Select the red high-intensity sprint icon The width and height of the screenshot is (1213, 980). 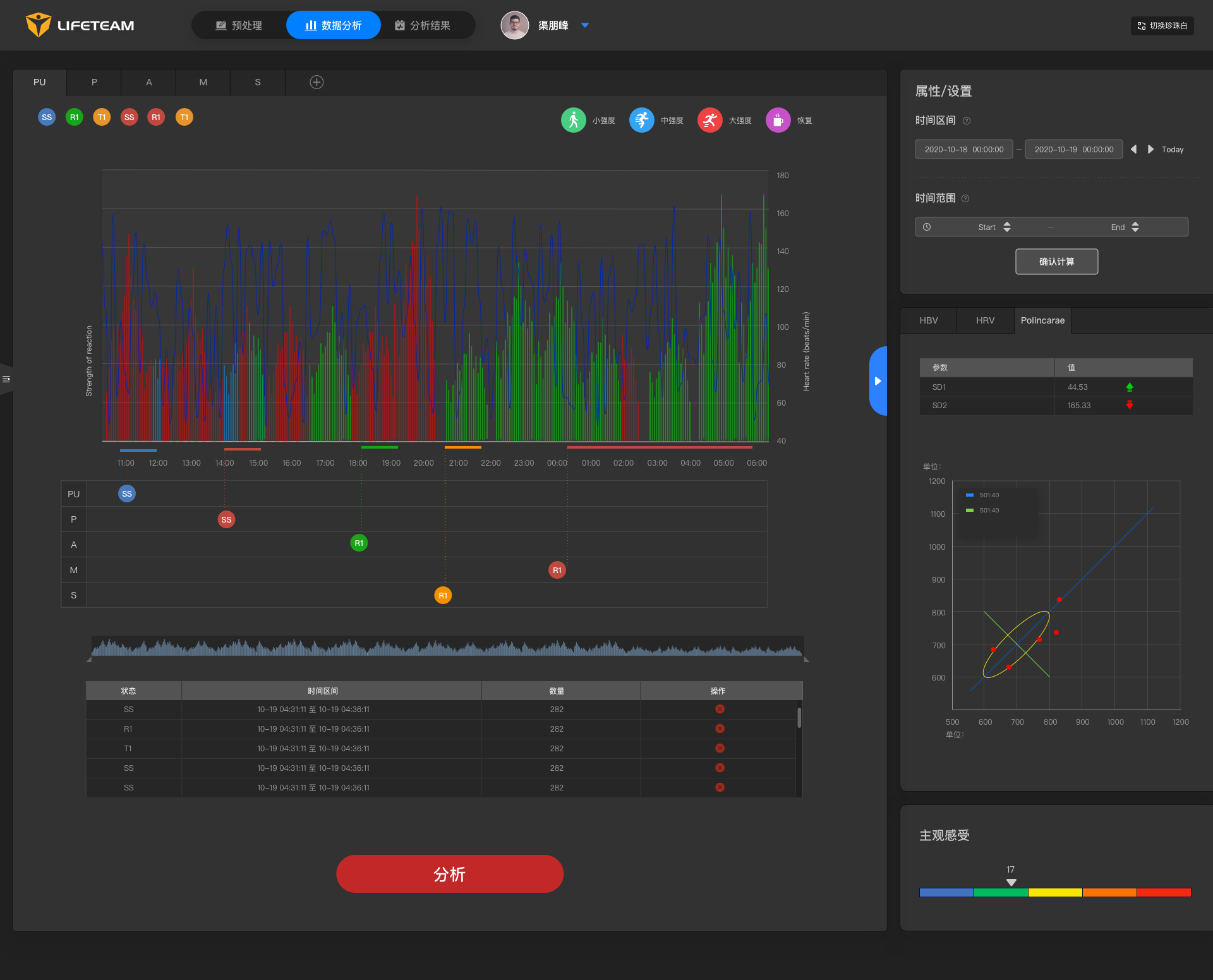(709, 120)
